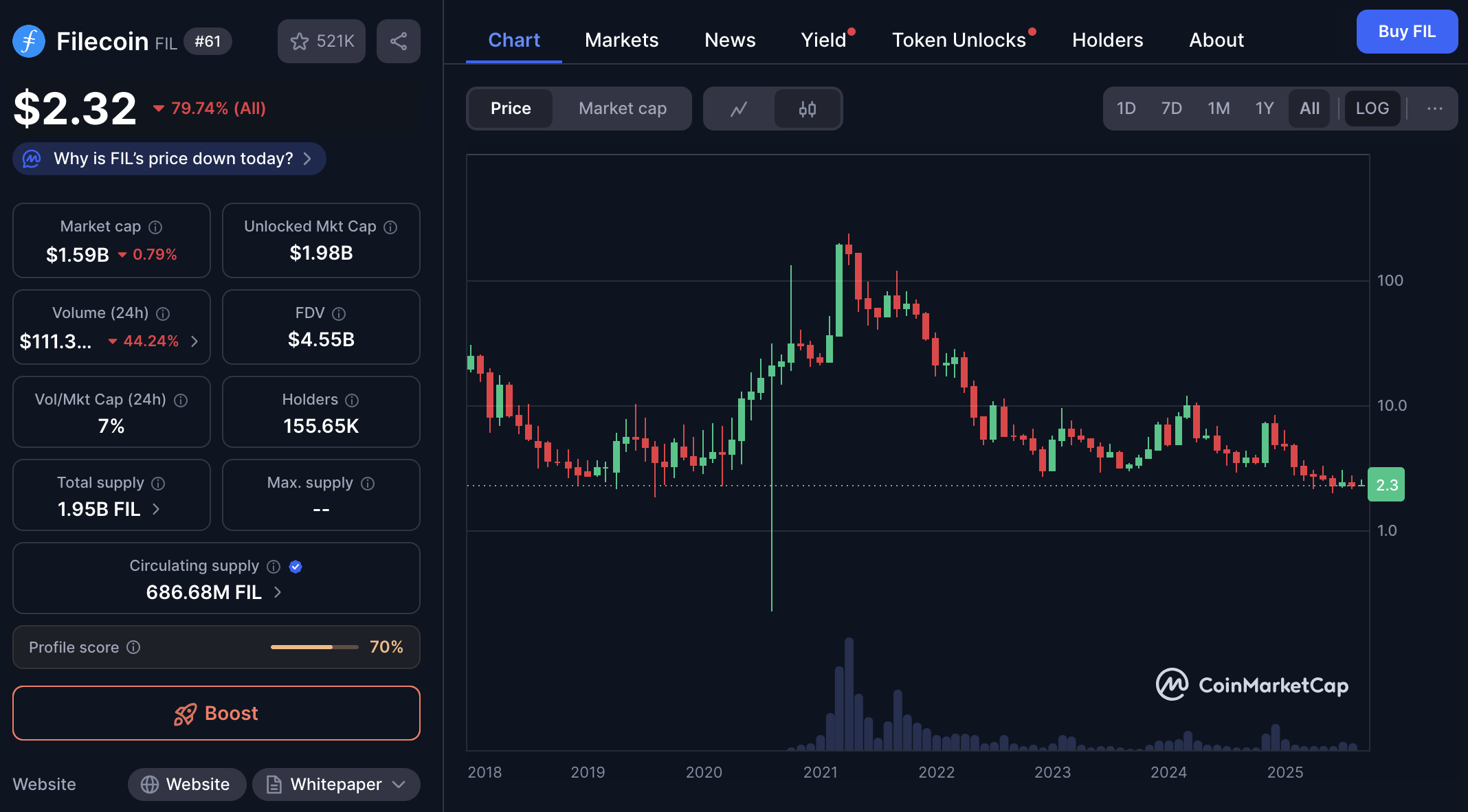1468x812 pixels.
Task: Open the chart more options ellipsis
Action: tap(1434, 109)
